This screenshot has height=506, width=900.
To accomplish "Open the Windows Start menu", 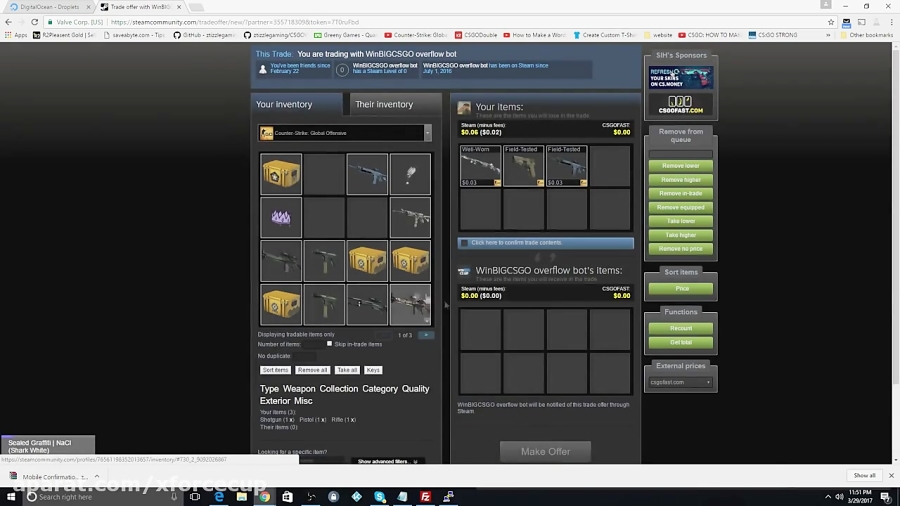I will [x=11, y=496].
